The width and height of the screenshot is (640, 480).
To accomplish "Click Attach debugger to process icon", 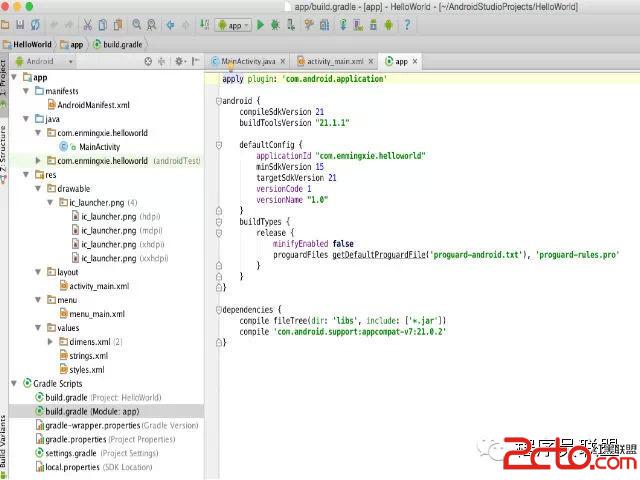I will (x=291, y=25).
